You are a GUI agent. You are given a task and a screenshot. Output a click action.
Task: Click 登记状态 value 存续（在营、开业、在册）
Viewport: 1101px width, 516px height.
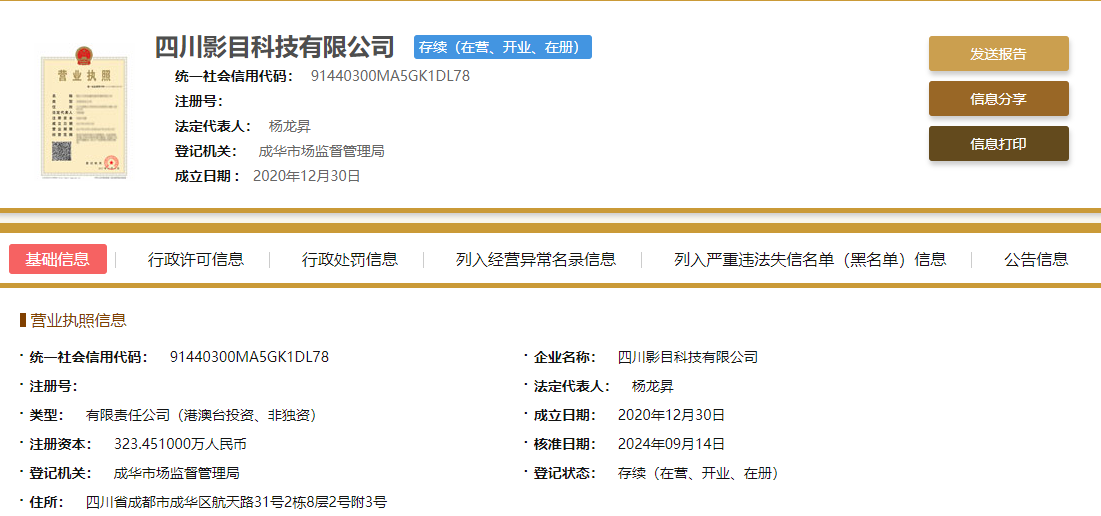698,473
